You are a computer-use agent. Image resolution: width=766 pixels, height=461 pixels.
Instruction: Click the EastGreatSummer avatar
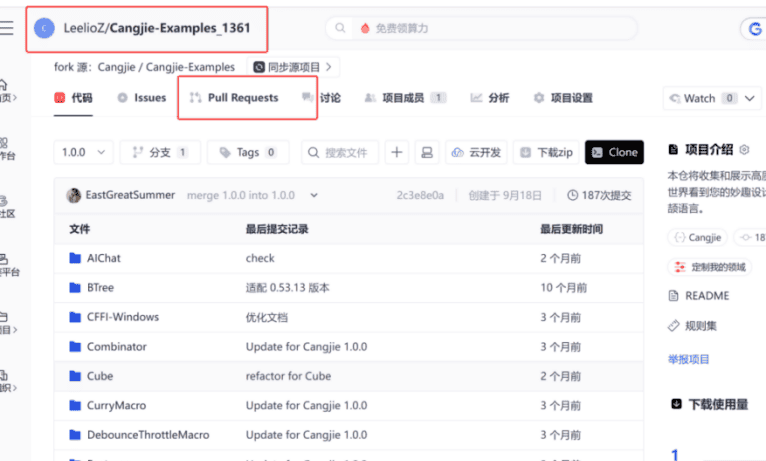[74, 195]
